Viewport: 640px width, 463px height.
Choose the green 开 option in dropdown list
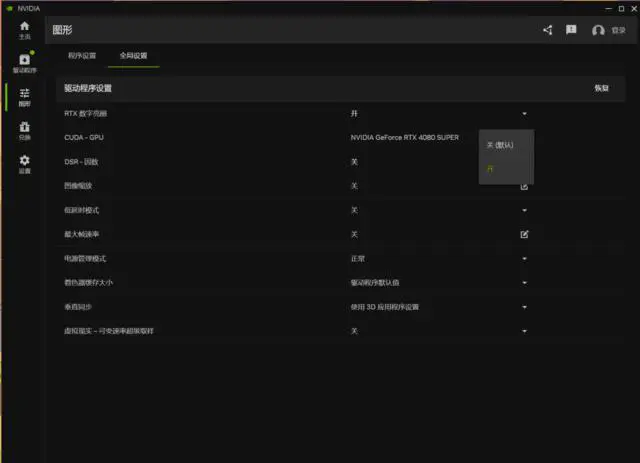tap(506, 169)
